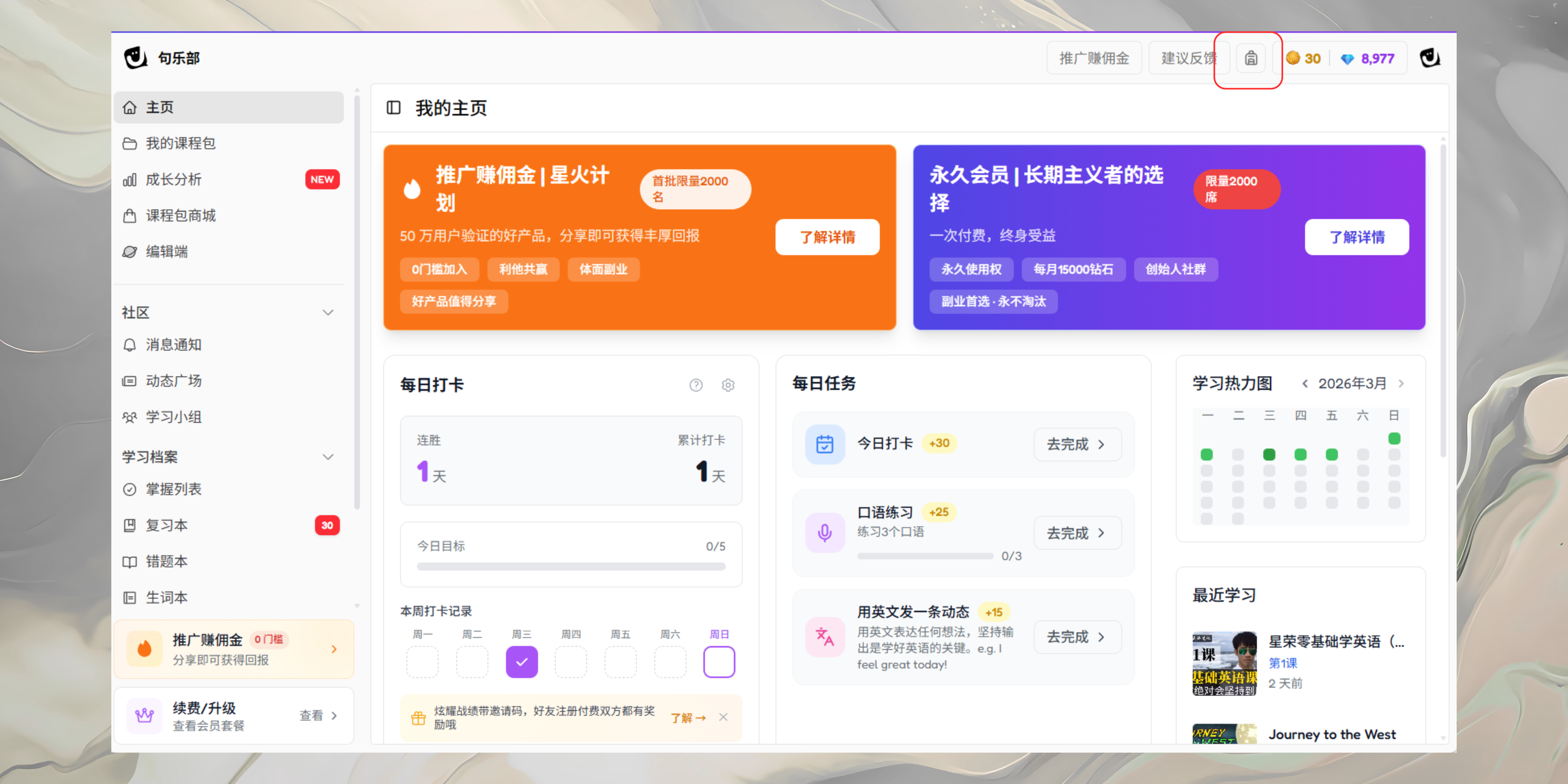Select 课程包商城 from sidebar menu

point(181,215)
